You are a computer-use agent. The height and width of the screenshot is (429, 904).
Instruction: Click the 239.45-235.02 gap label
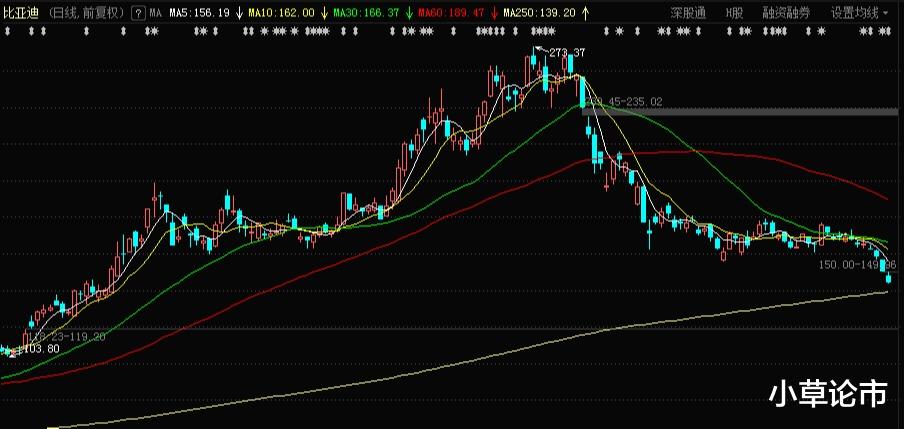[626, 102]
